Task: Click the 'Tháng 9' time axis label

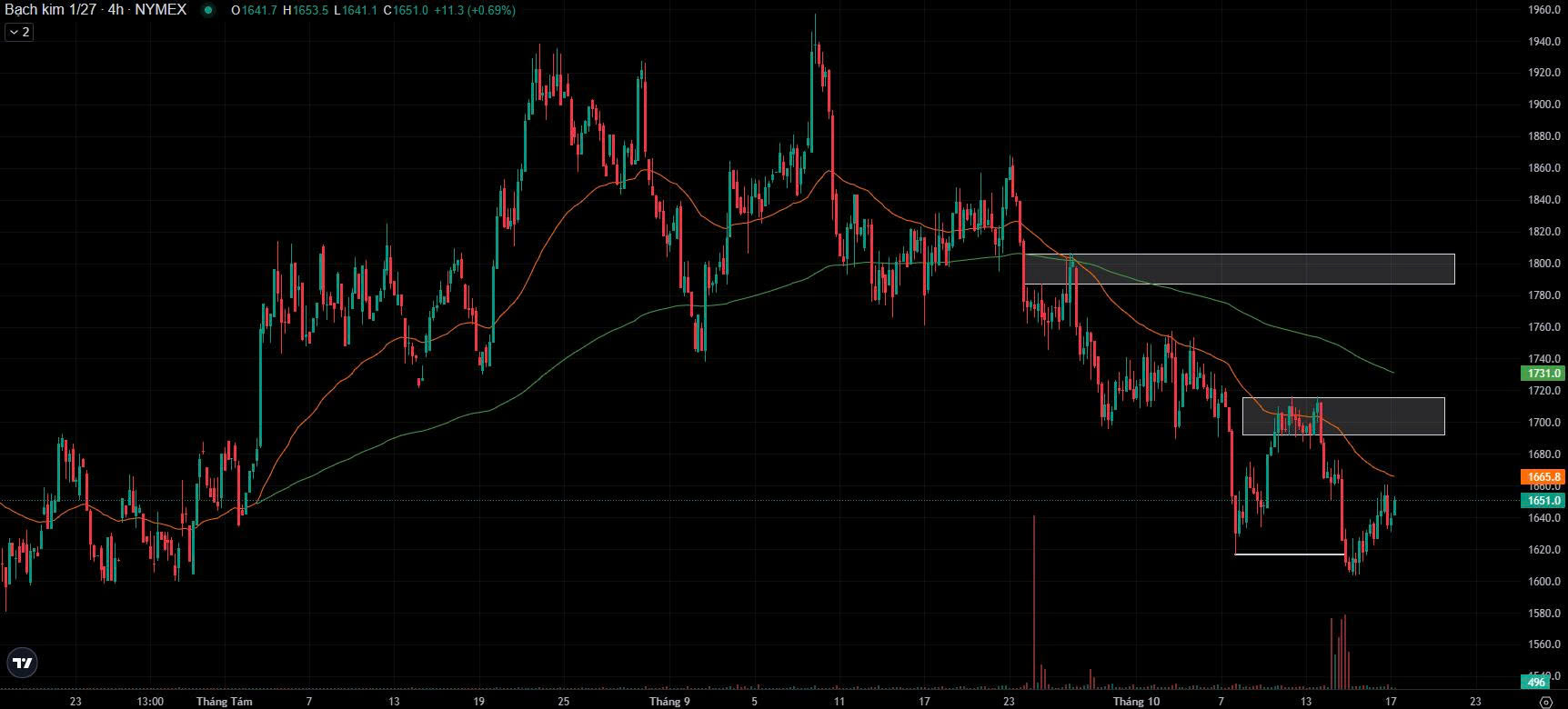Action: click(669, 702)
